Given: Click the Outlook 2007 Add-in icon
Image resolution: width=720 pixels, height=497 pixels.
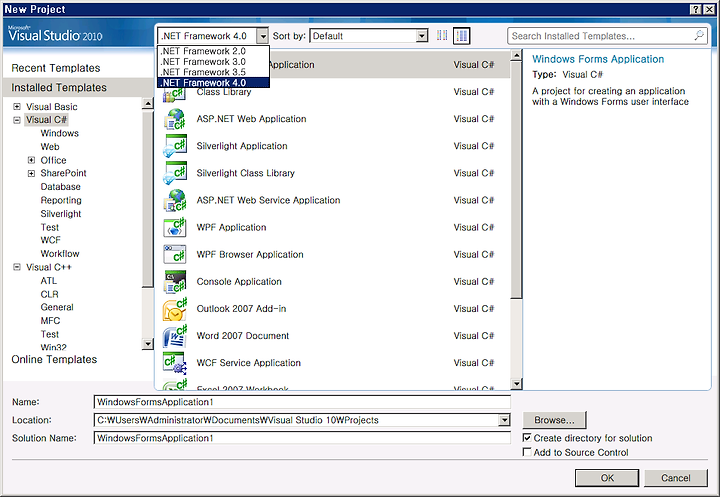Looking at the screenshot, I should [174, 309].
